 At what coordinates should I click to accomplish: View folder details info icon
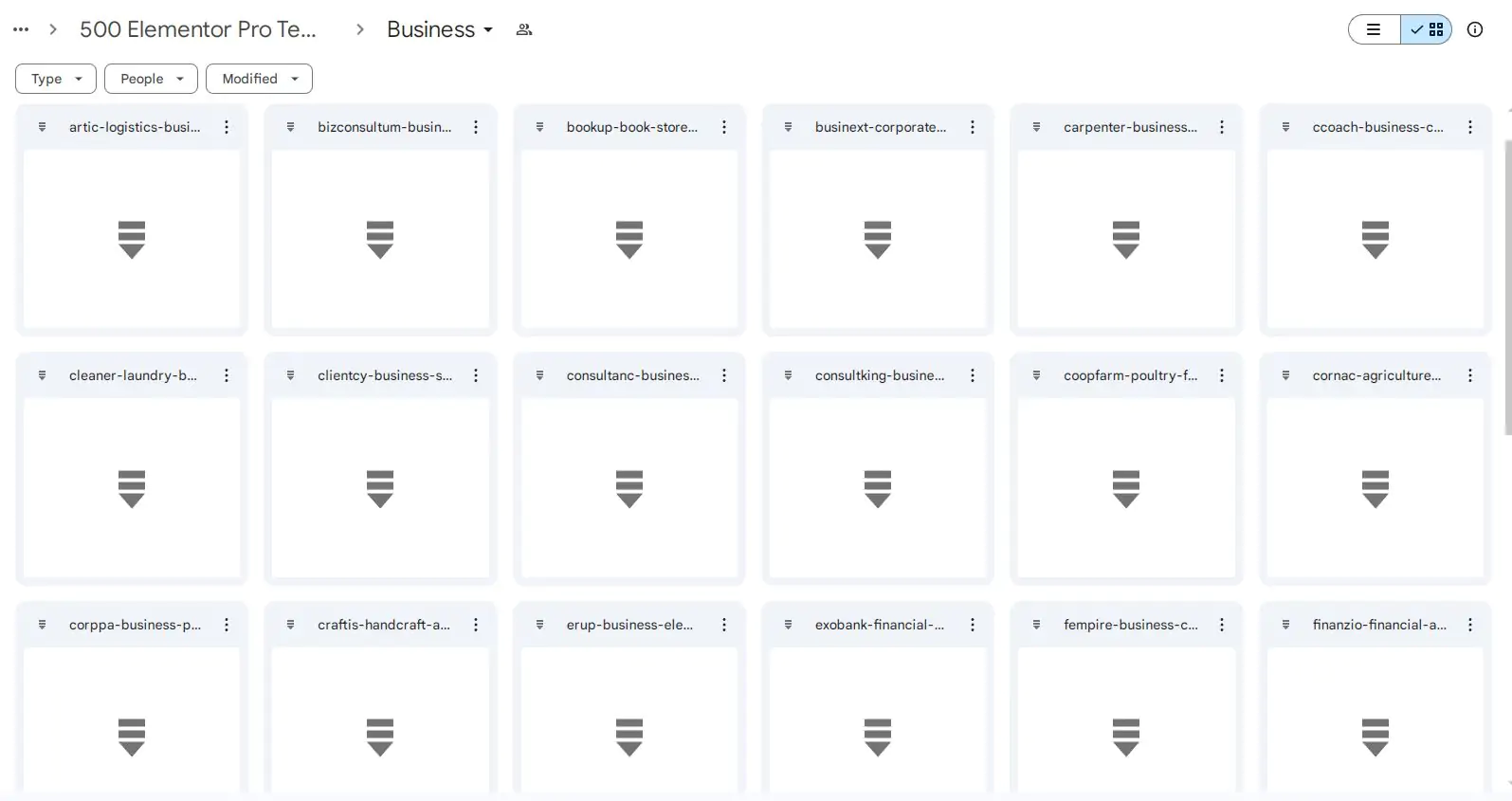click(1475, 29)
